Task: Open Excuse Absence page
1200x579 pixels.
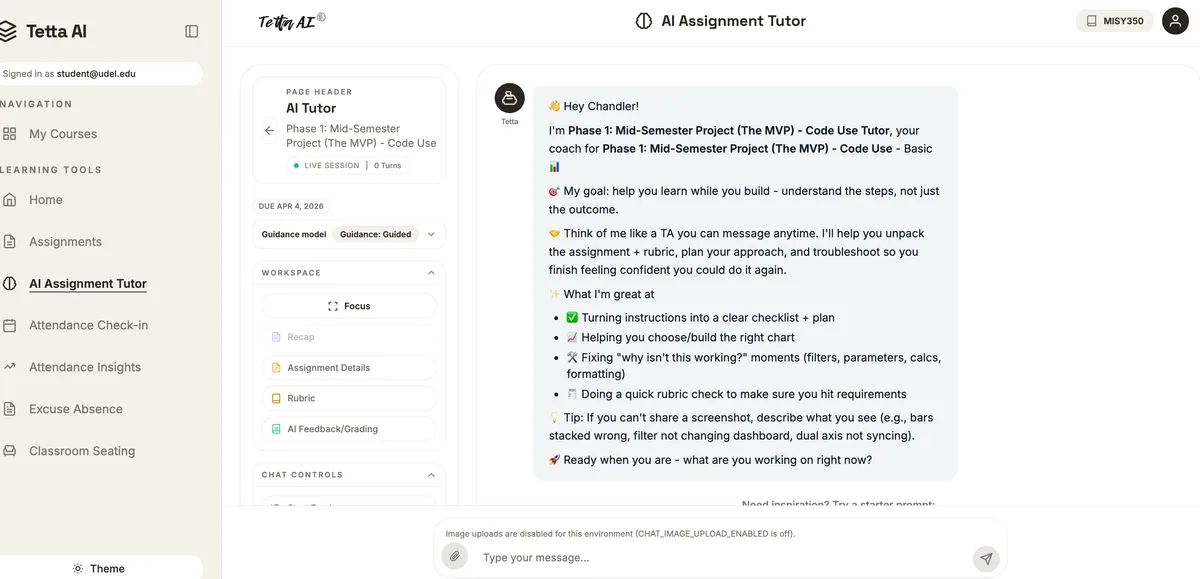Action: [76, 409]
